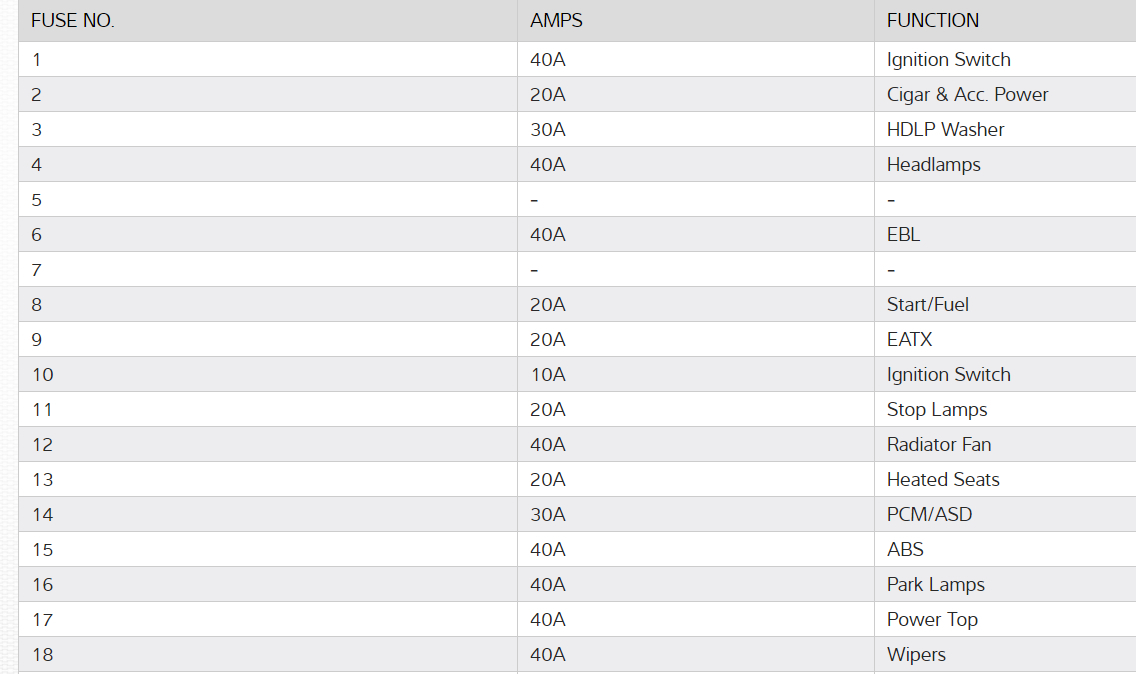Select fuse number 18 cell
The image size is (1136, 674).
pyautogui.click(x=42, y=655)
